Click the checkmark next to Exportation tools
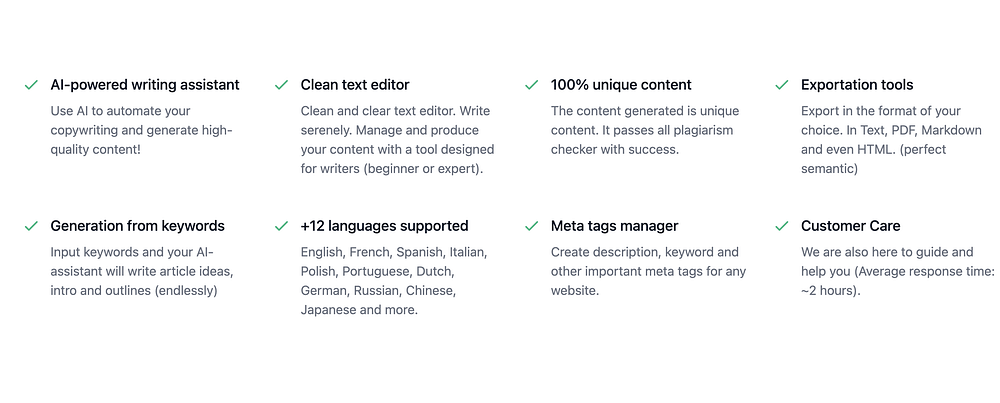Screen dimensions: 1000x403 click(x=781, y=85)
